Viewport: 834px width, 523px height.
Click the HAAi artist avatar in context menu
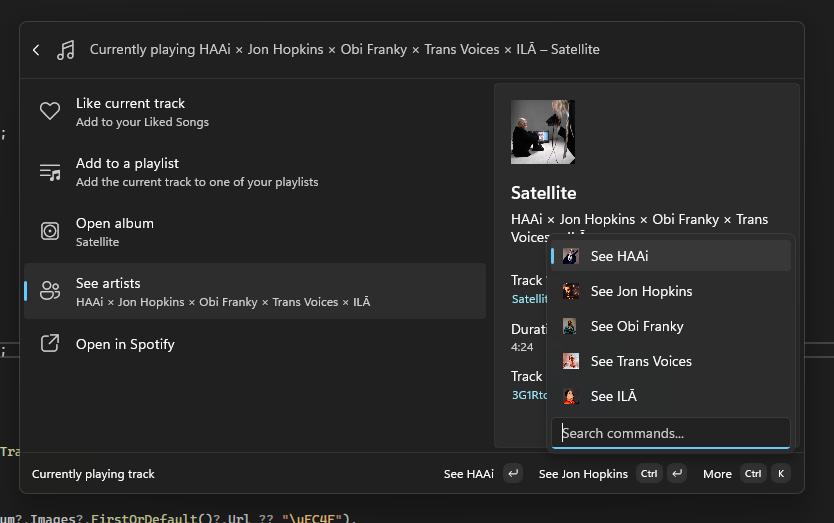(570, 256)
